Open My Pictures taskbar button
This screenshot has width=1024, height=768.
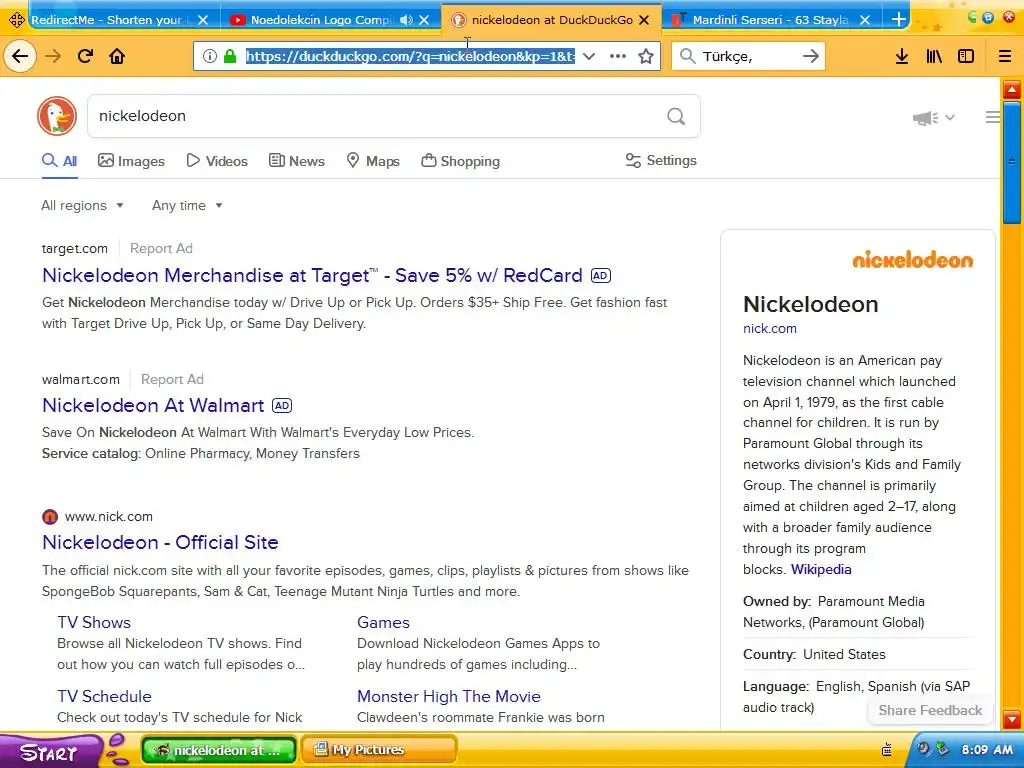tap(377, 750)
